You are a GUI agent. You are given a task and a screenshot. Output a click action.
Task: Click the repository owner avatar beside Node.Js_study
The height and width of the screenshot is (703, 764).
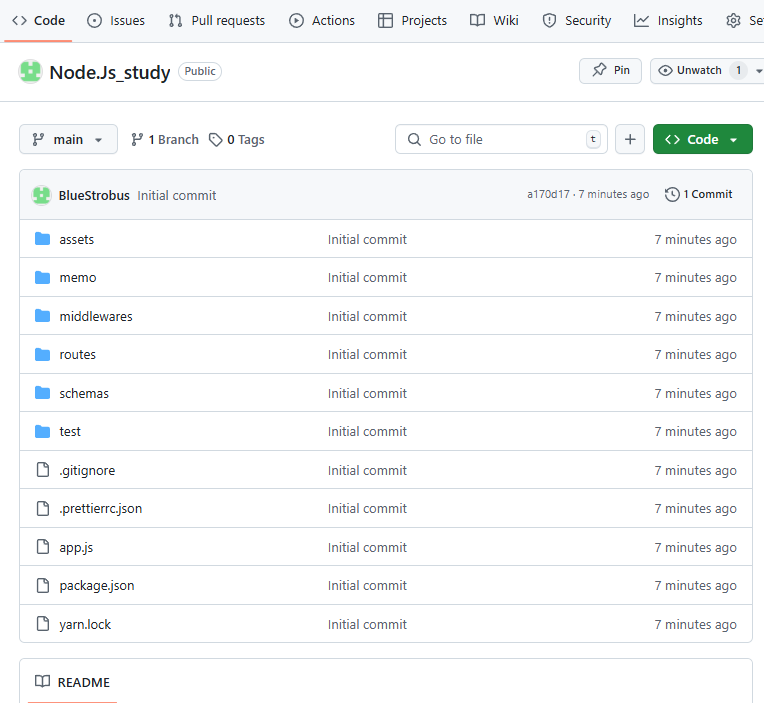click(x=30, y=72)
